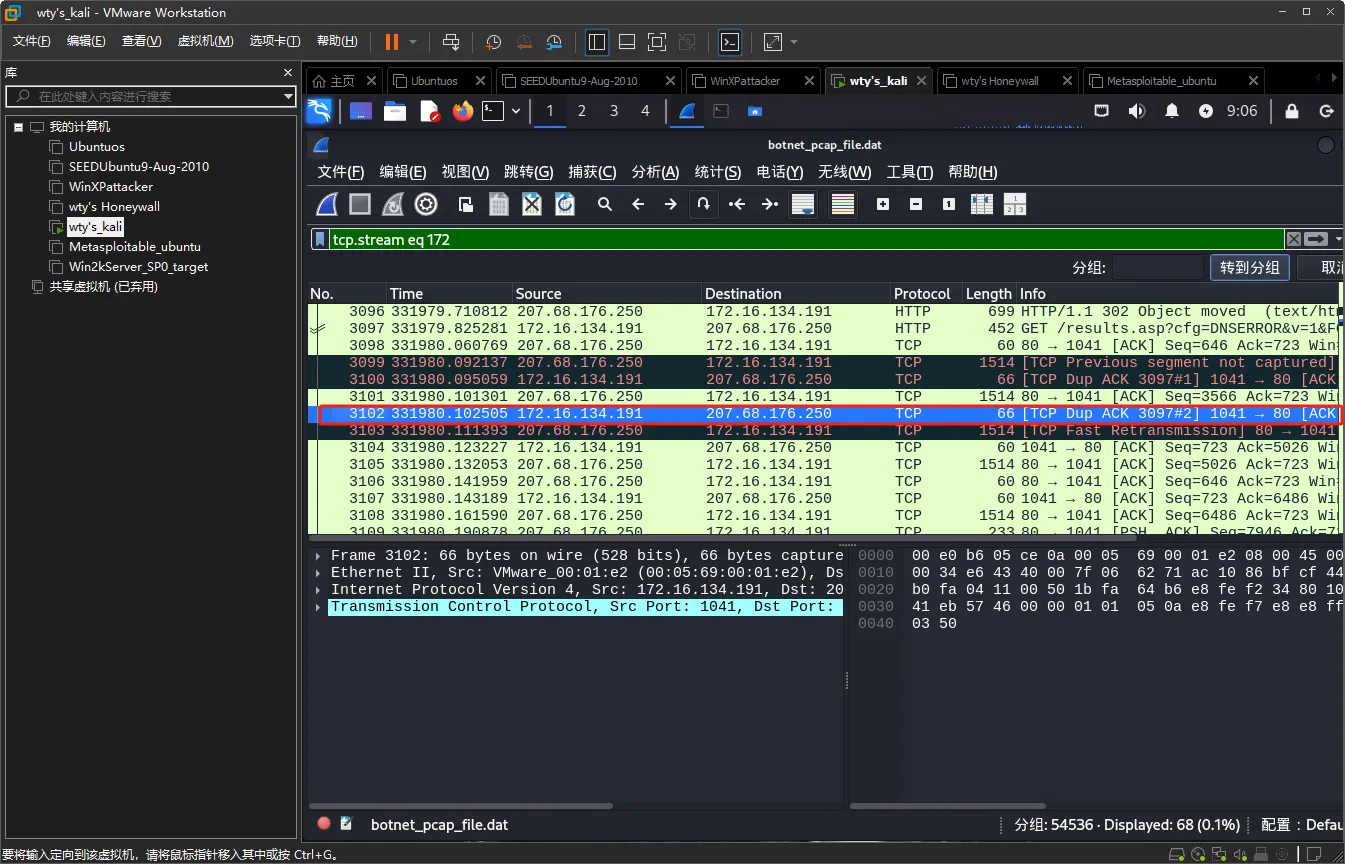Viewport: 1345px width, 864px height.
Task: Enter VMware full screen mode
Action: coord(657,42)
